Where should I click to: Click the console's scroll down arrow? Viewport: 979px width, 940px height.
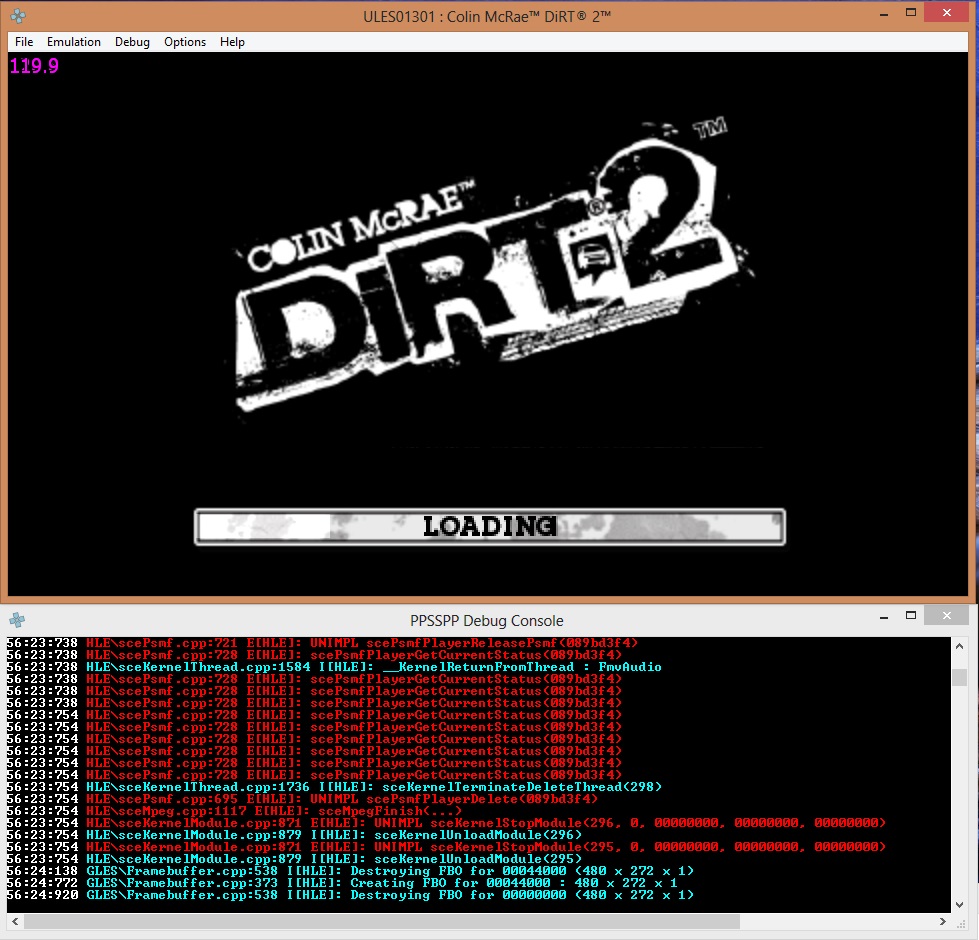(959, 903)
